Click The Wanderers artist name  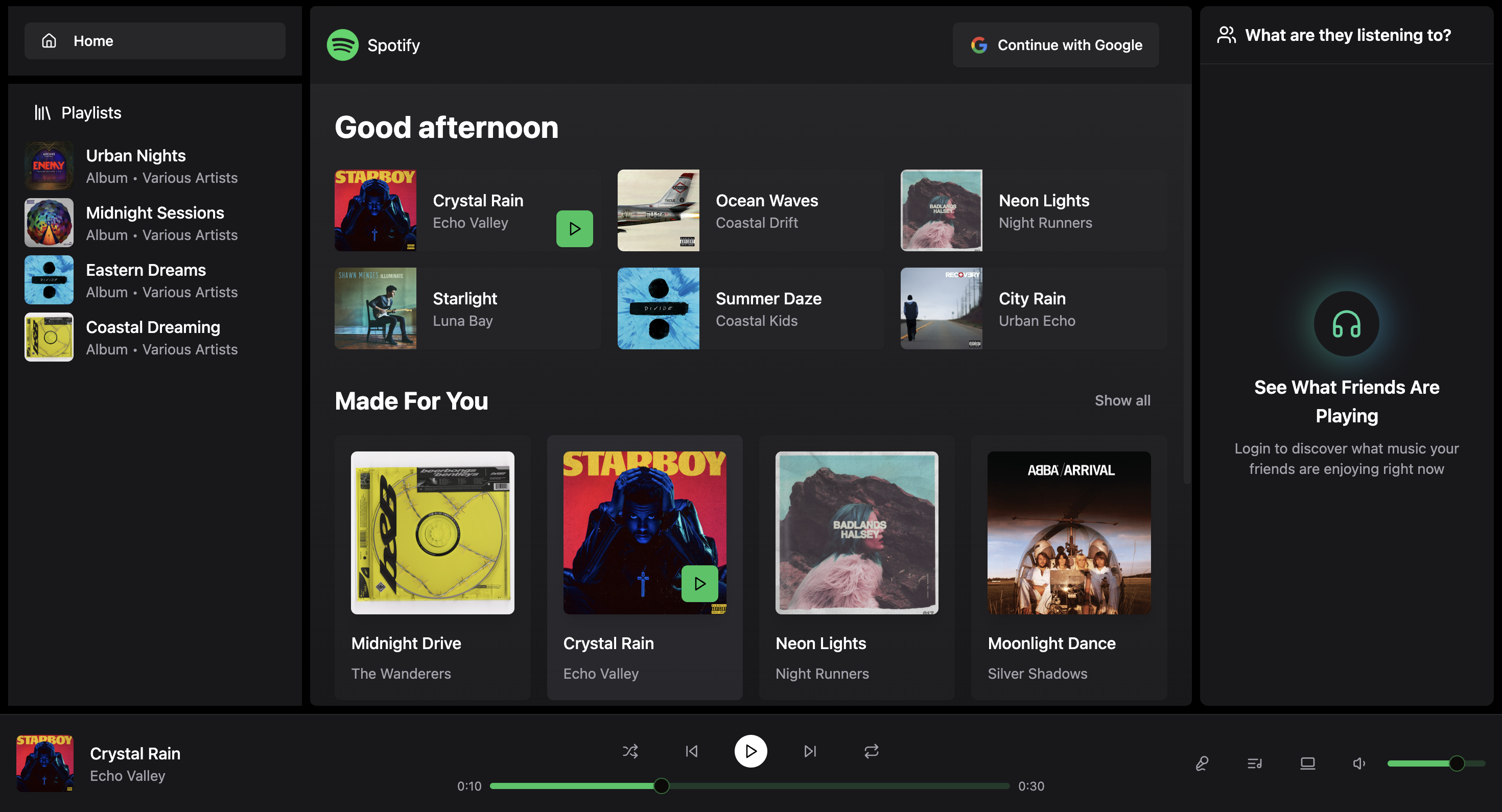click(x=401, y=674)
